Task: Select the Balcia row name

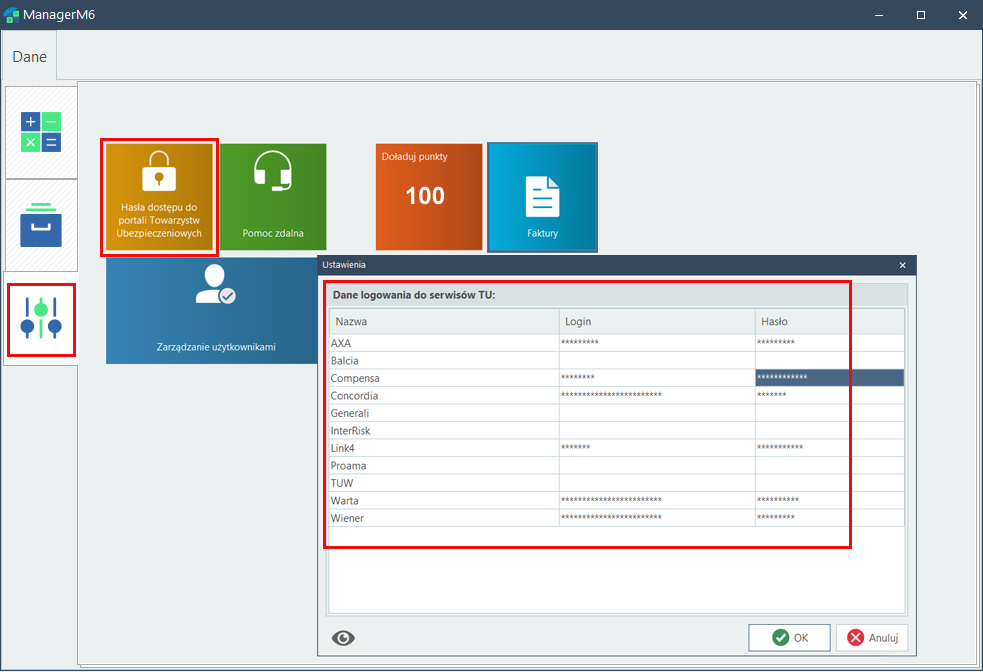Action: click(x=444, y=360)
